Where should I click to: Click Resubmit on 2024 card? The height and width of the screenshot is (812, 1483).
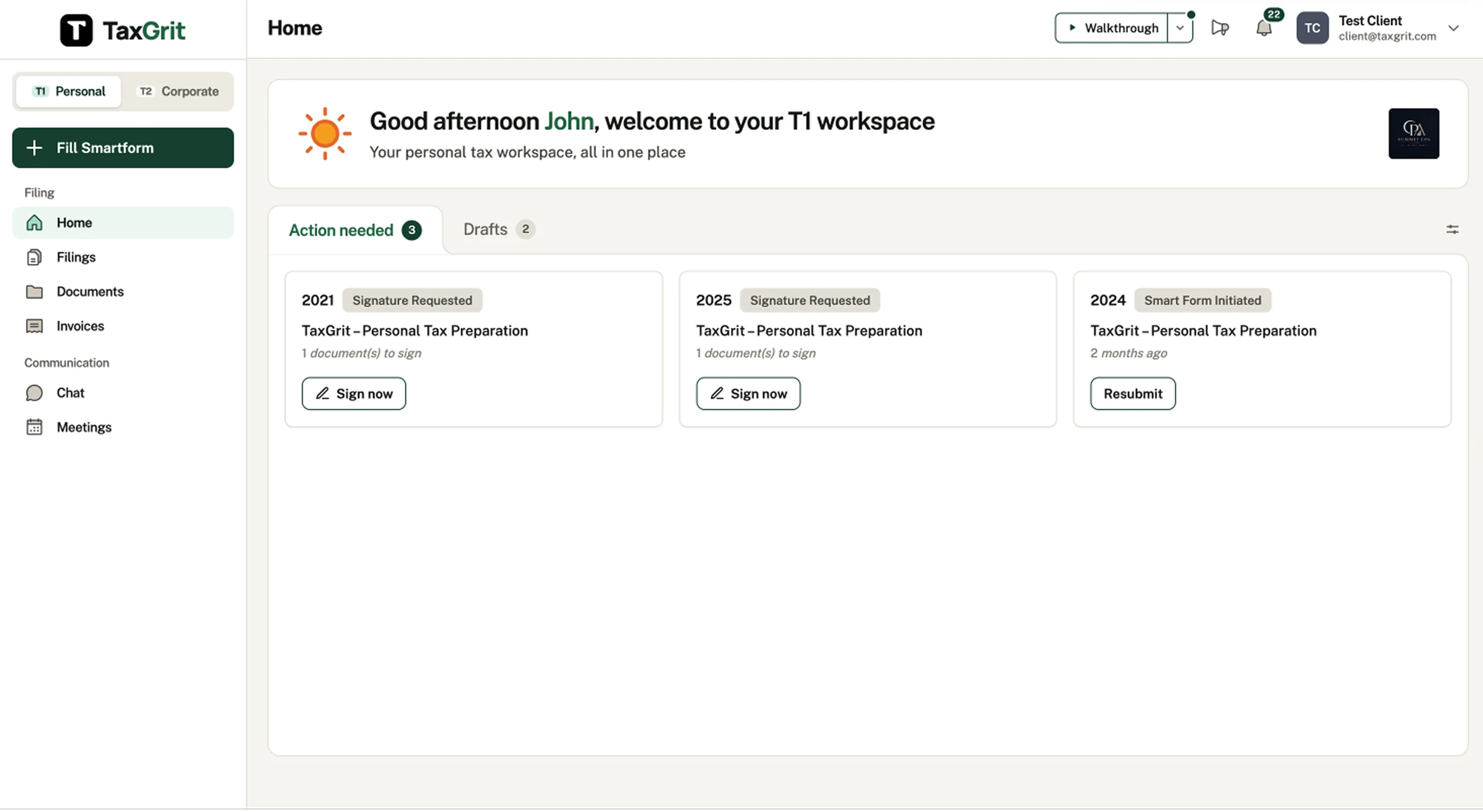point(1133,394)
